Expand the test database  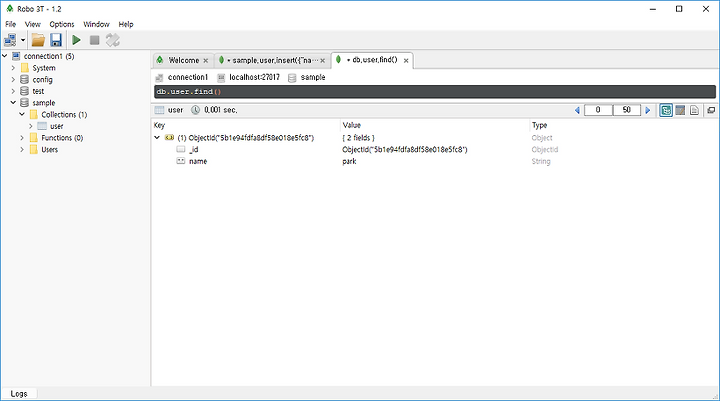(x=13, y=91)
